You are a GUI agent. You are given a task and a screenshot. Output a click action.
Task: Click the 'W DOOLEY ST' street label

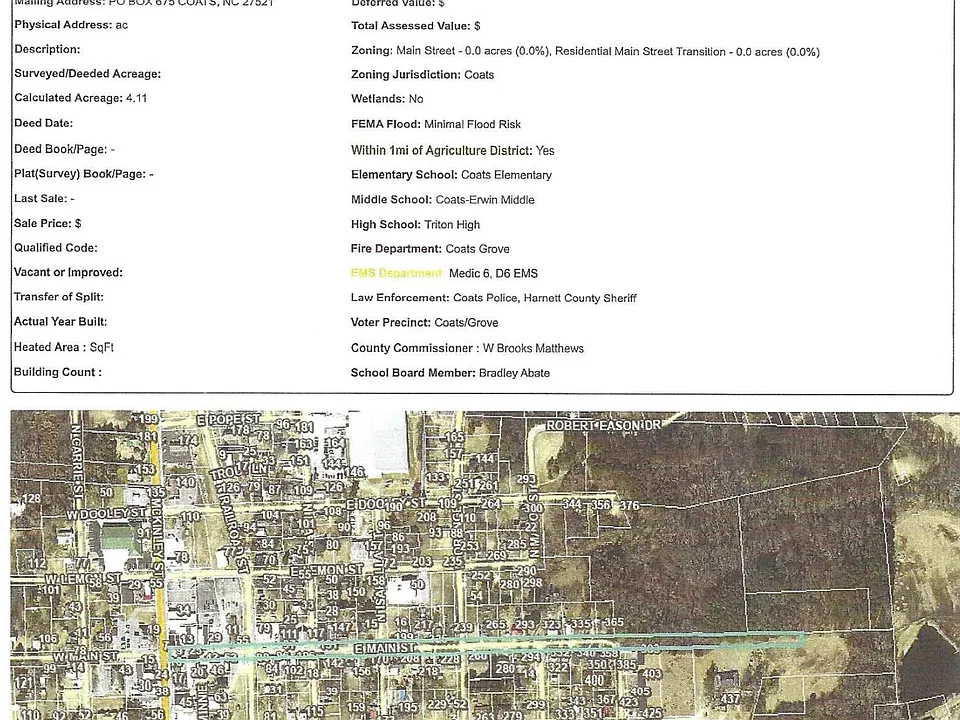[x=106, y=513]
